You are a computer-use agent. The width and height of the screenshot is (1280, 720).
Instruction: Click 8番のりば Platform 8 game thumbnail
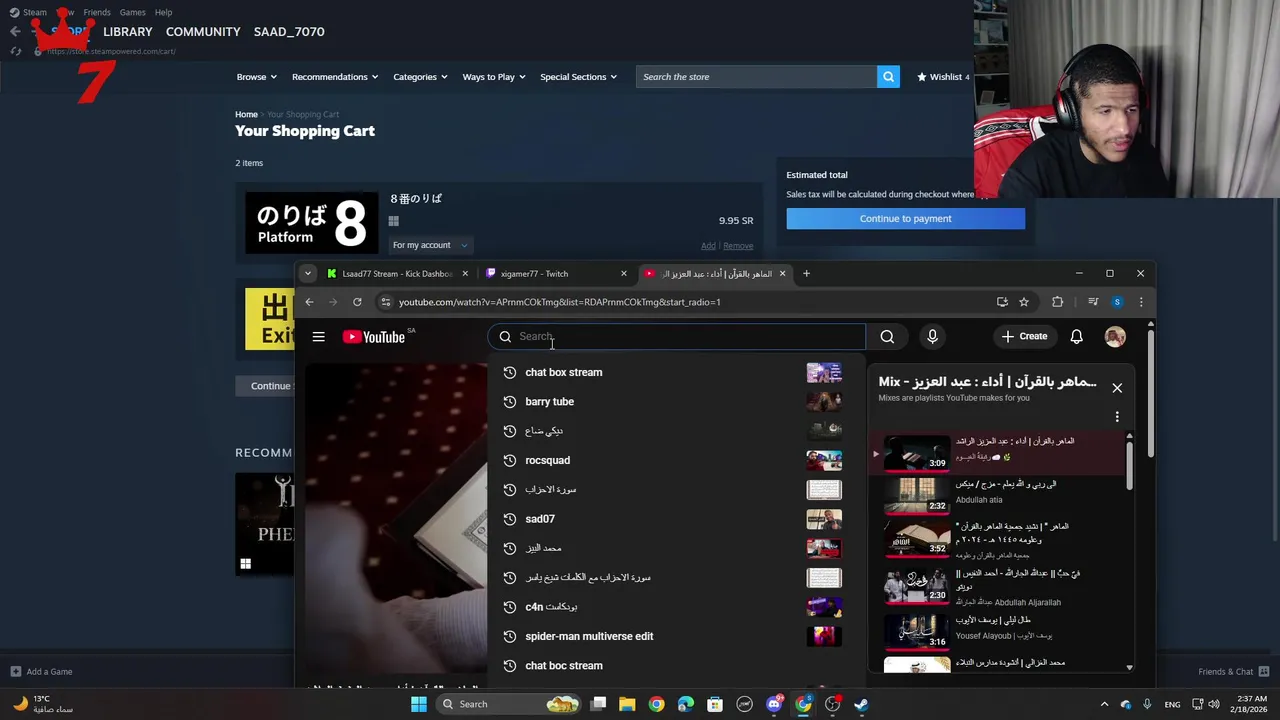(x=312, y=223)
